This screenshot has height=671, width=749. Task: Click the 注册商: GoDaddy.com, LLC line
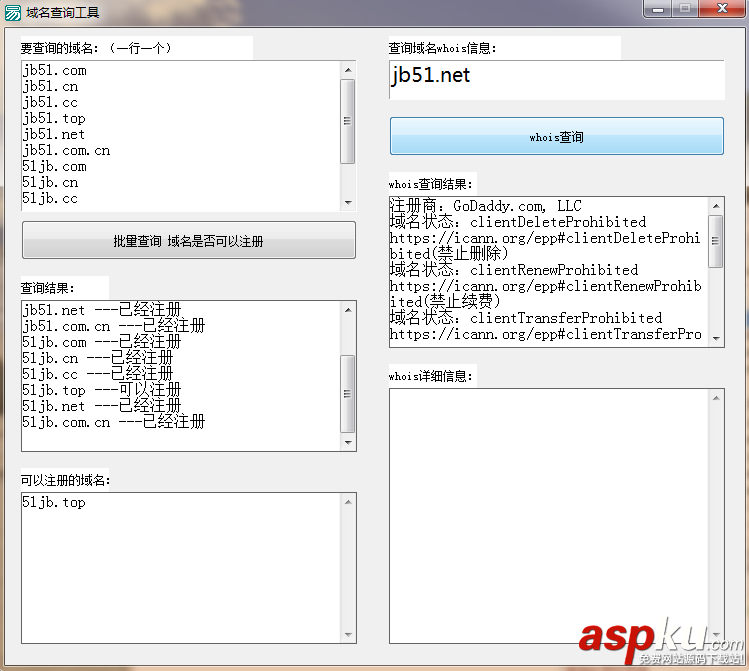click(x=486, y=206)
